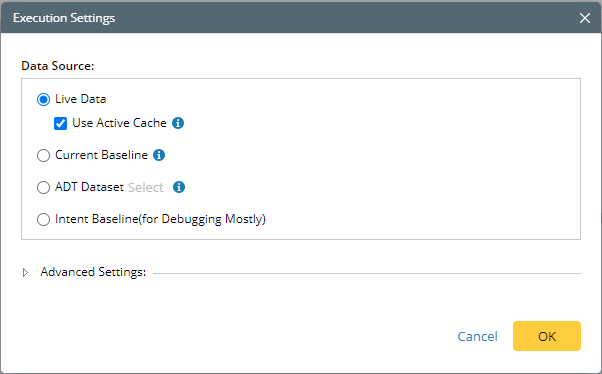602x374 pixels.
Task: Uncheck the Use Active Cache checkbox
Action: pos(60,124)
